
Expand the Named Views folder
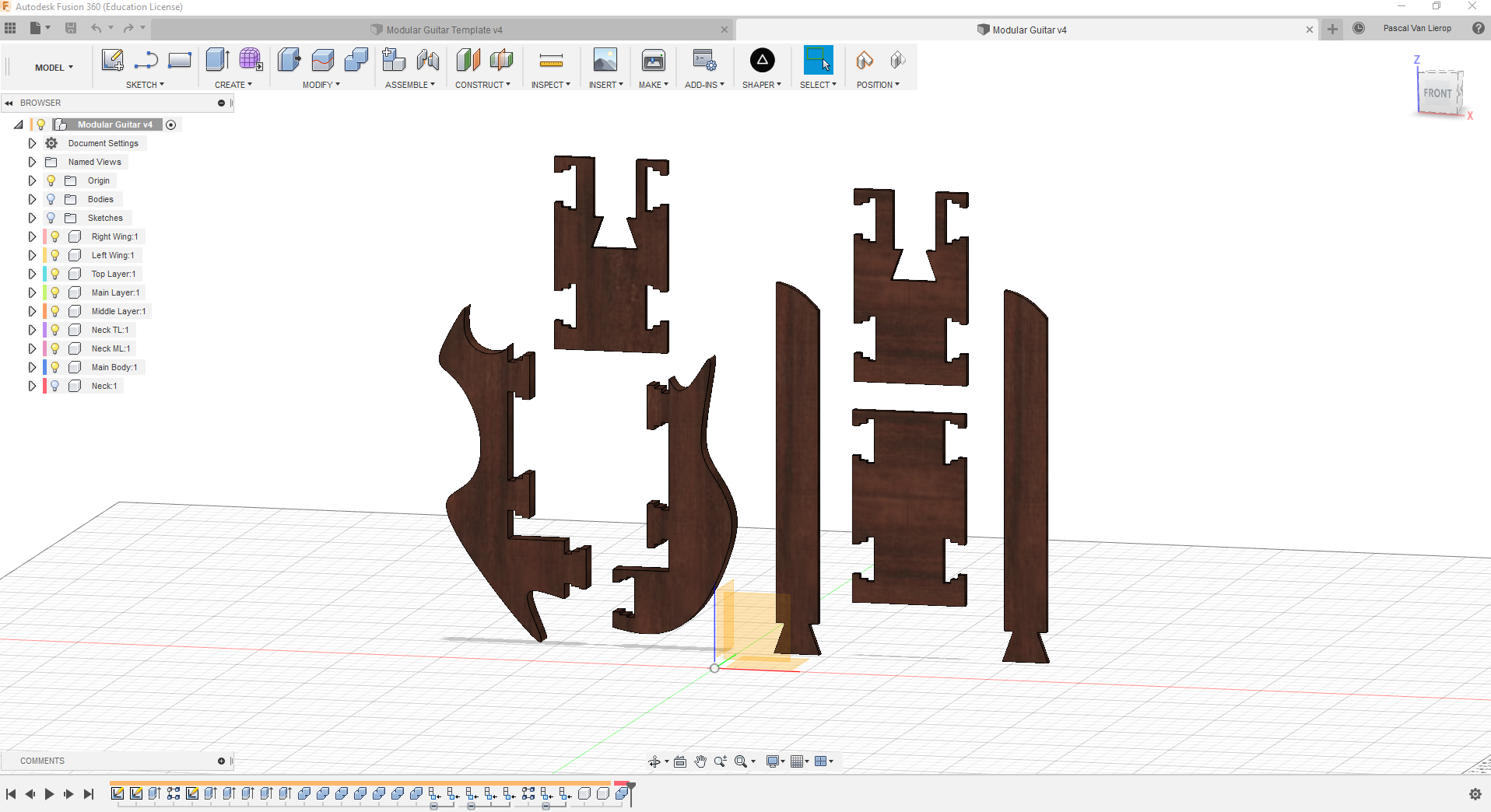coord(32,162)
